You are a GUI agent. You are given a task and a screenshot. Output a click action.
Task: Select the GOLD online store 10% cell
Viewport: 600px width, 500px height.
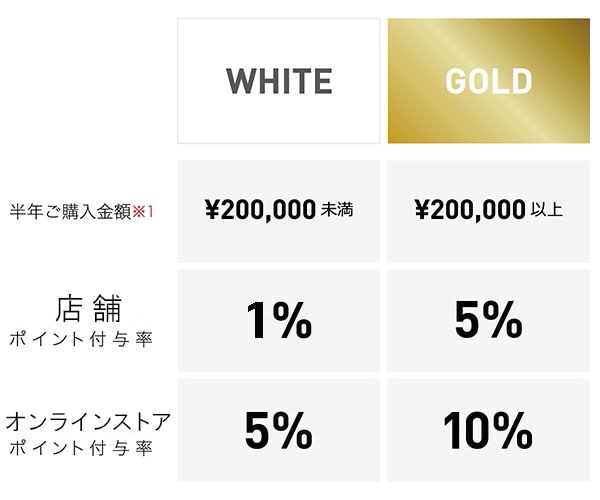489,430
